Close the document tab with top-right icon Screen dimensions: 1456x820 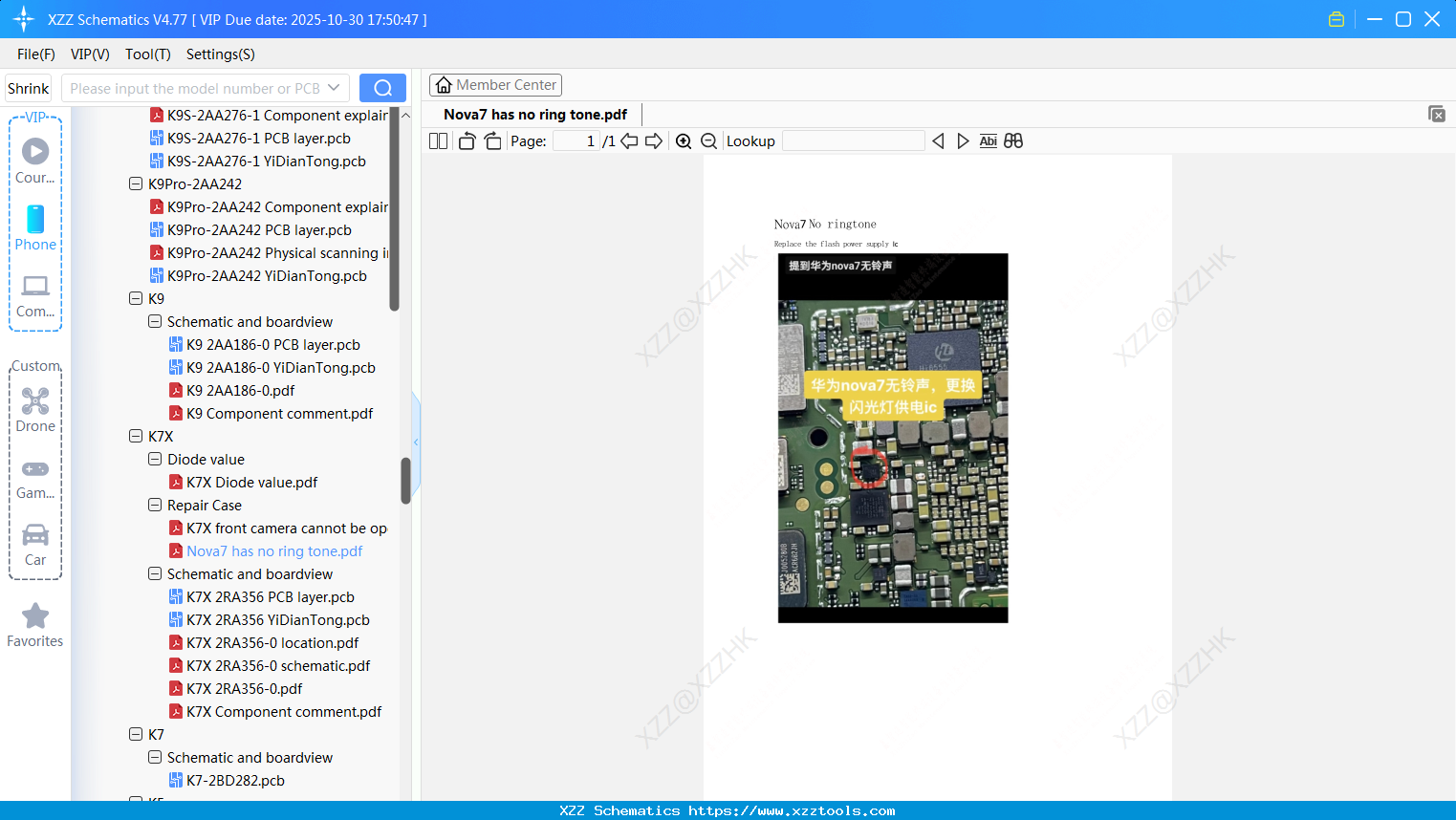tap(1436, 114)
